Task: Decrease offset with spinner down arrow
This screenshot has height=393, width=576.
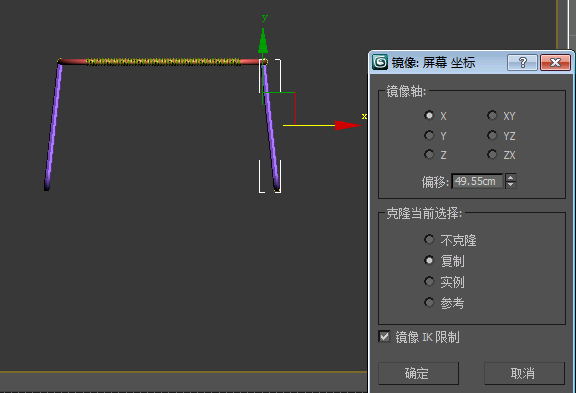Action: tap(511, 185)
